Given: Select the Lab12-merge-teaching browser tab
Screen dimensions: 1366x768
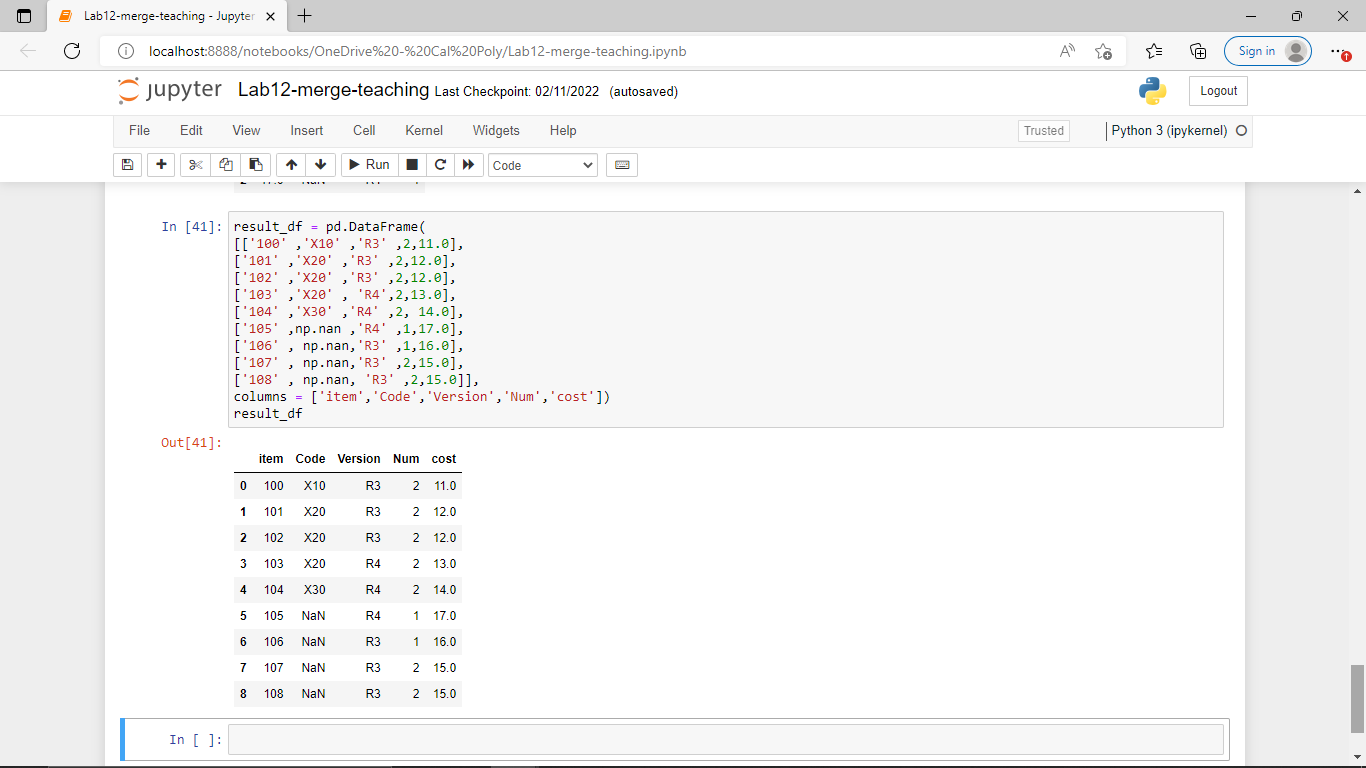Looking at the screenshot, I should coord(168,16).
